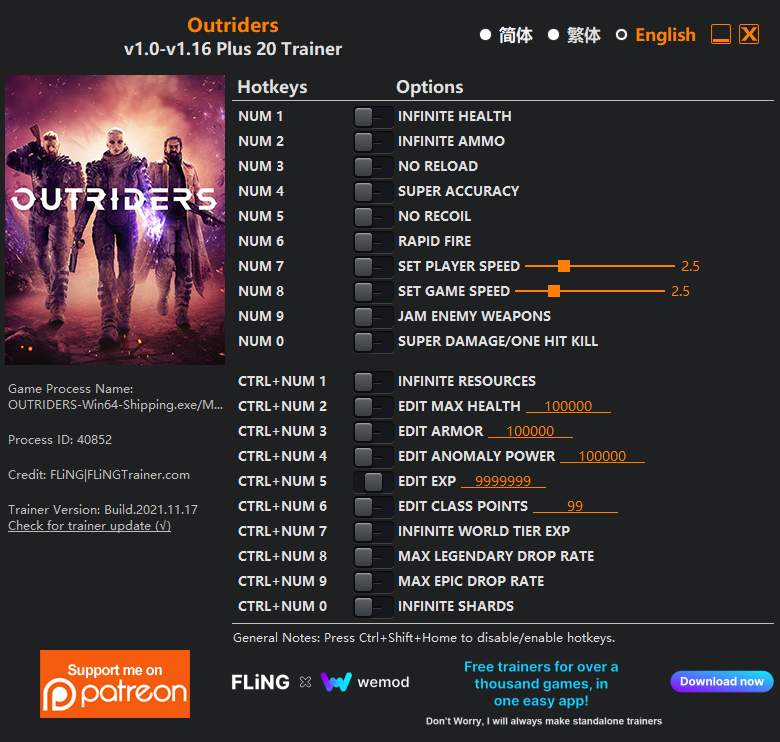
Task: Select the English language radio button
Action: click(621, 35)
